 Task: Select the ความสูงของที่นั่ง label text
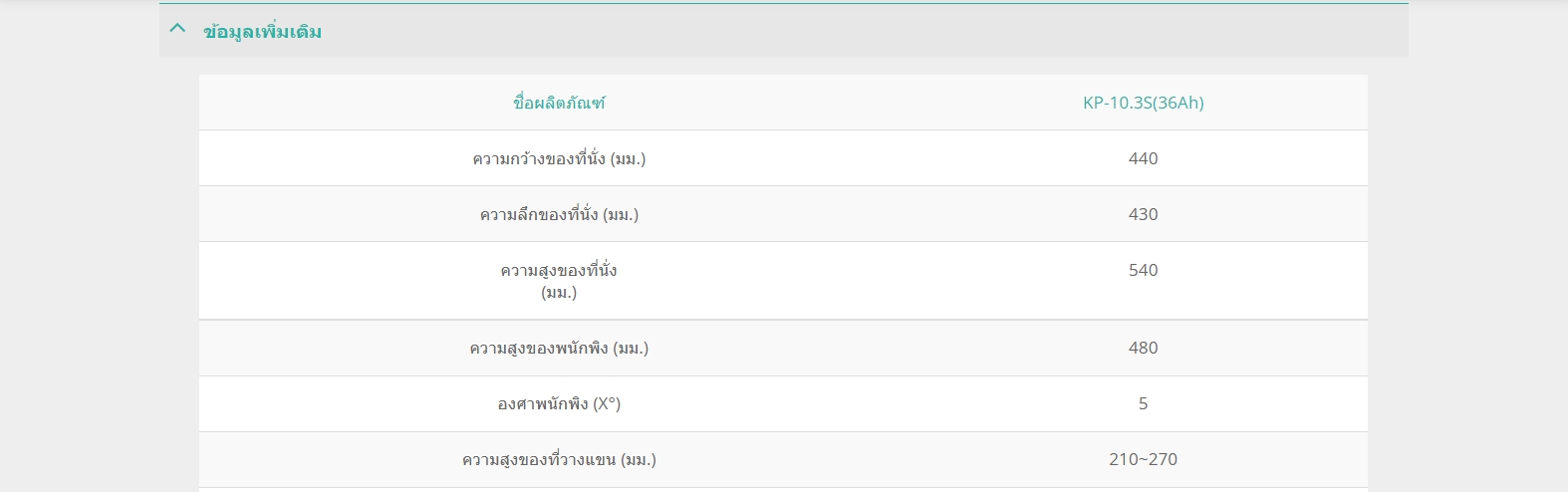(559, 270)
